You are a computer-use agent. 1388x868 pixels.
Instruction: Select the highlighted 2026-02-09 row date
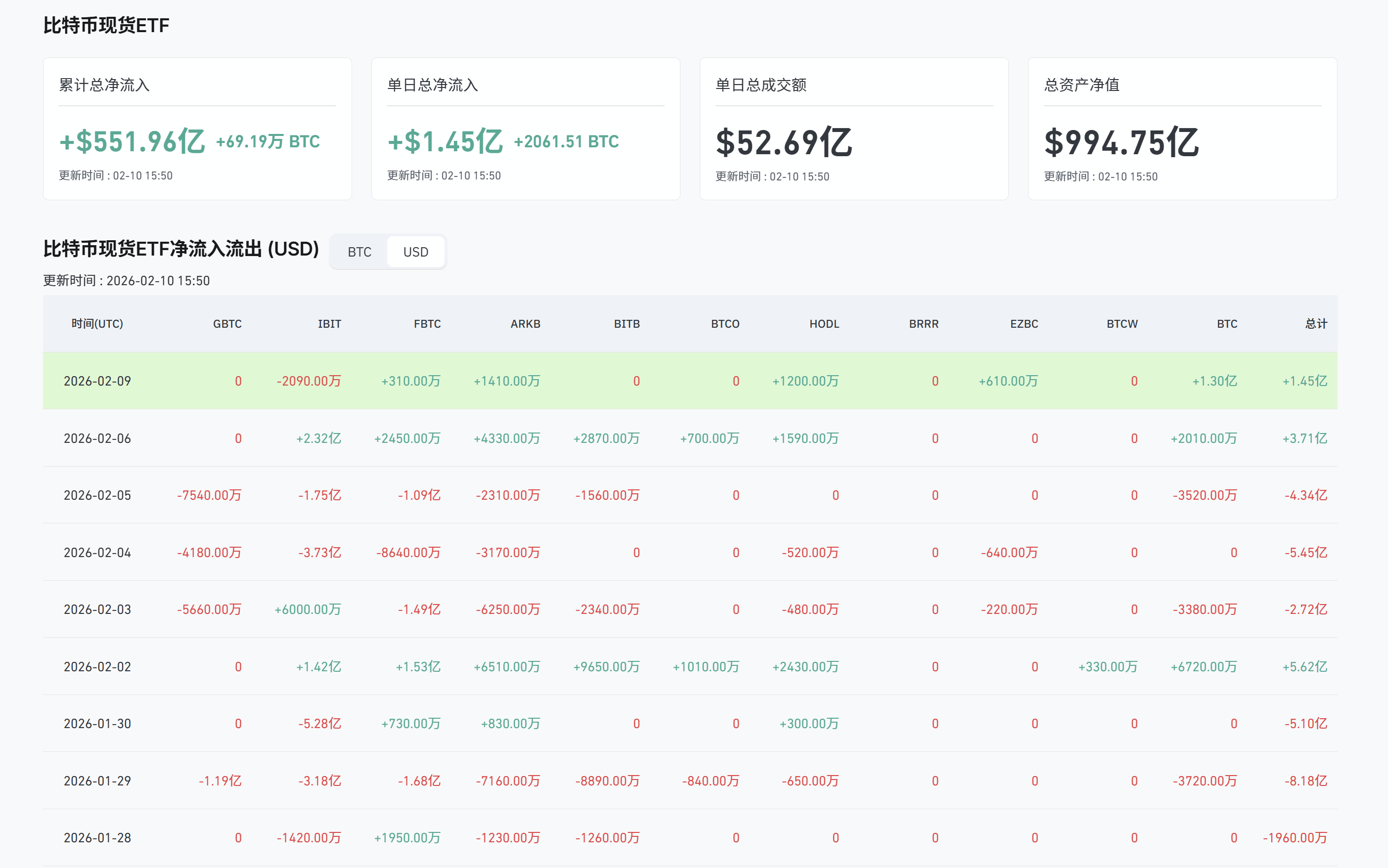pos(97,381)
